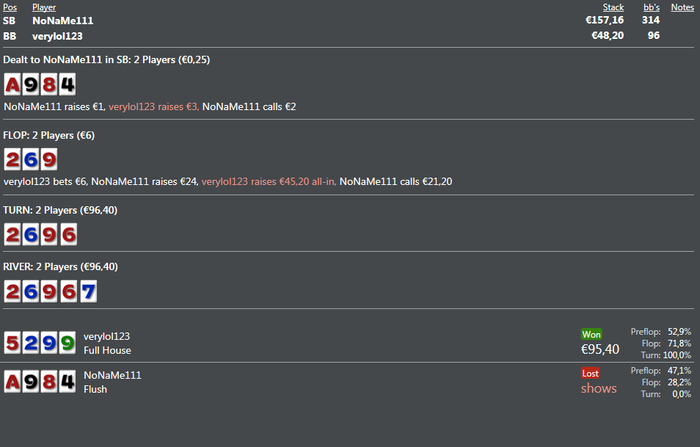Click NoNaMe111's name above the Flush label
This screenshot has width=700, height=447.
coord(112,375)
